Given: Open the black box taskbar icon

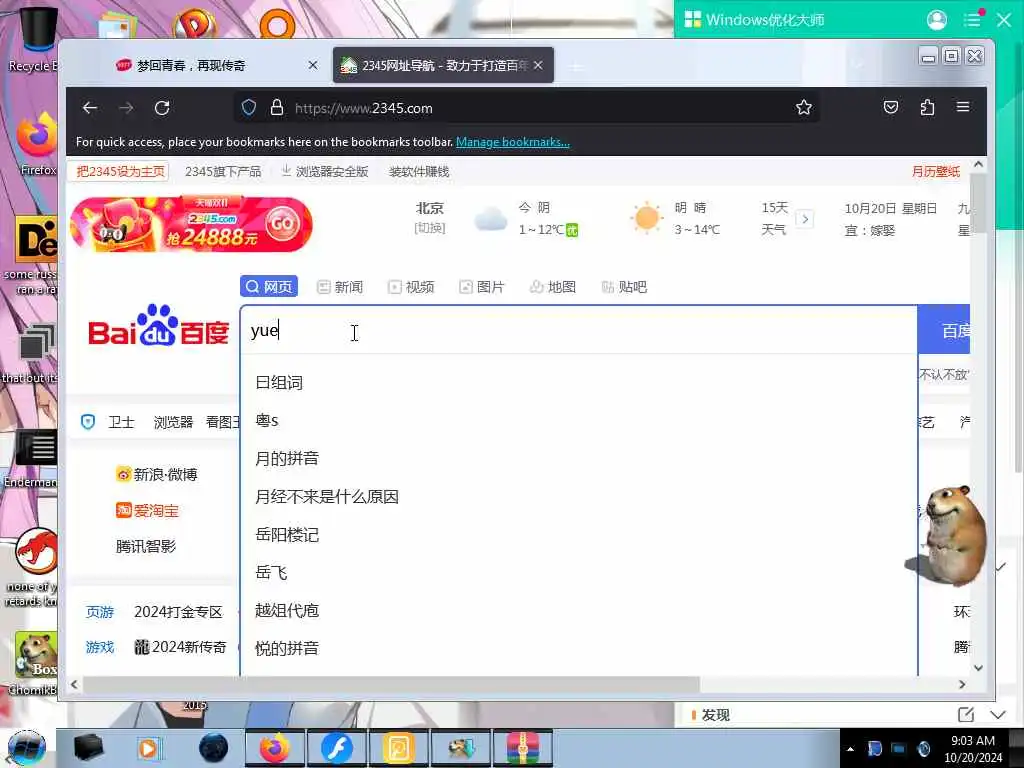Looking at the screenshot, I should coord(88,748).
